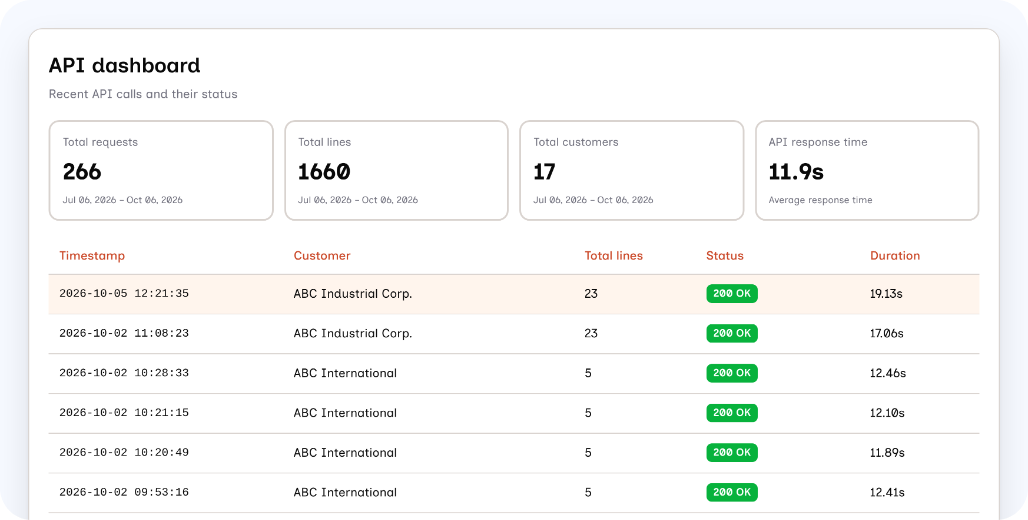Click the Total lines column header
Viewport: 1028px width, 520px height.
click(x=614, y=256)
